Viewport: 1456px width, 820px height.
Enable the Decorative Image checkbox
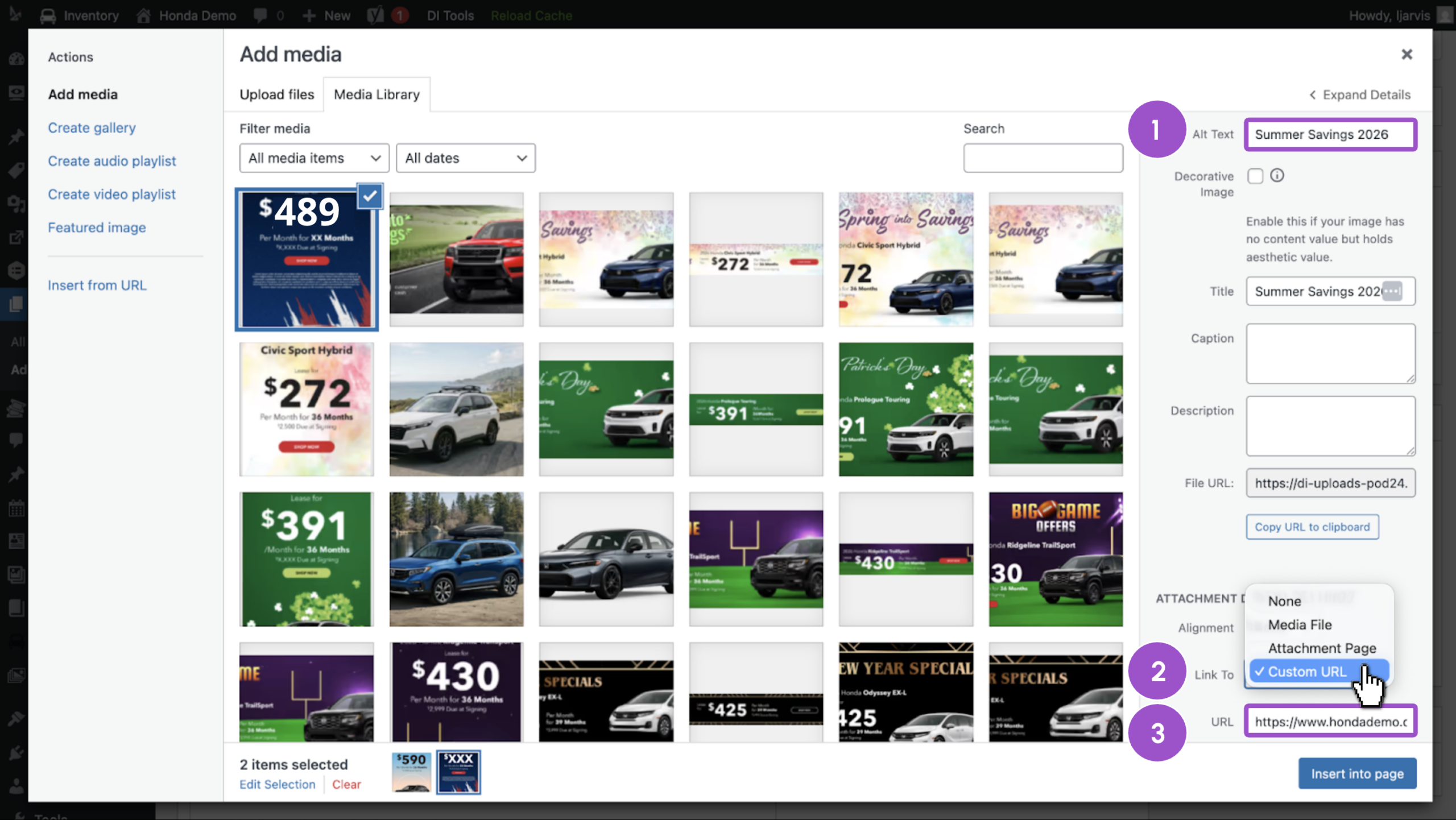pos(1255,176)
